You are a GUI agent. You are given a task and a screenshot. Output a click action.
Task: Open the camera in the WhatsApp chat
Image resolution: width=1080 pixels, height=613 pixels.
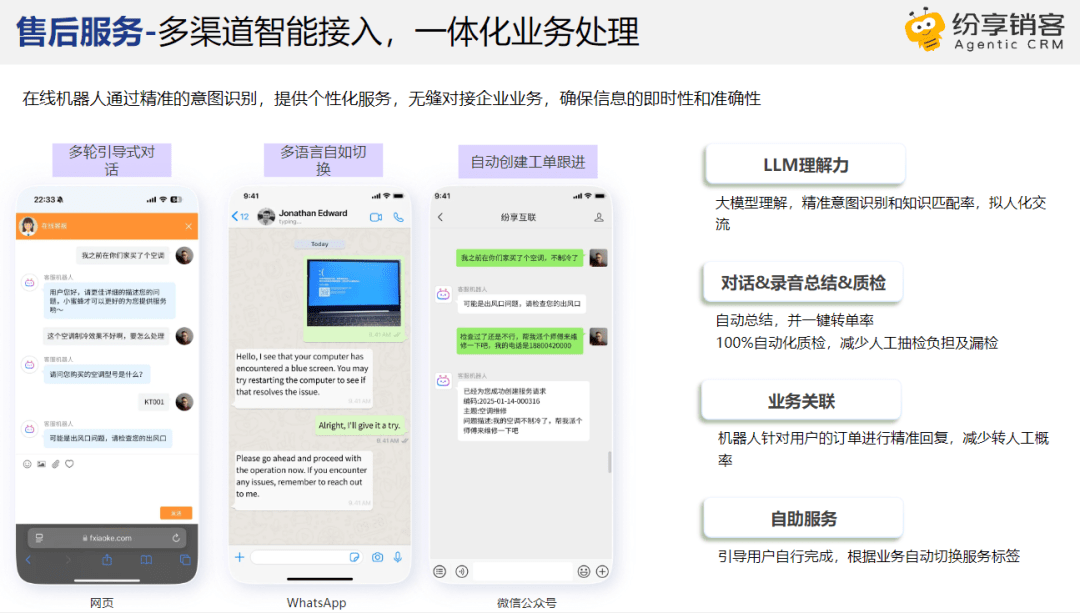pyautogui.click(x=377, y=557)
